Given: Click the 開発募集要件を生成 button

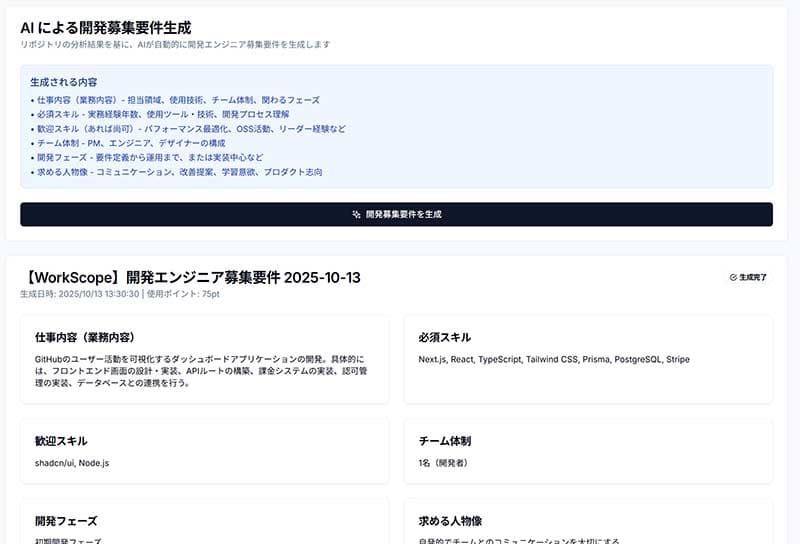Looking at the screenshot, I should (x=396, y=214).
